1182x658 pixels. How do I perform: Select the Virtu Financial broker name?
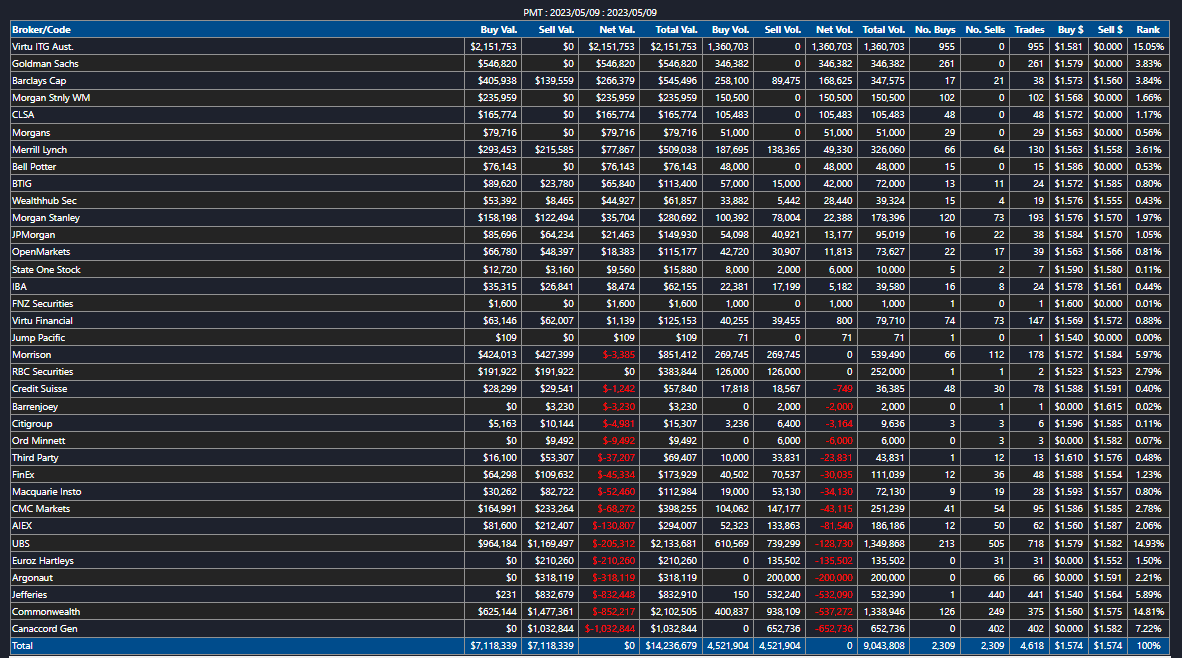[x=42, y=321]
